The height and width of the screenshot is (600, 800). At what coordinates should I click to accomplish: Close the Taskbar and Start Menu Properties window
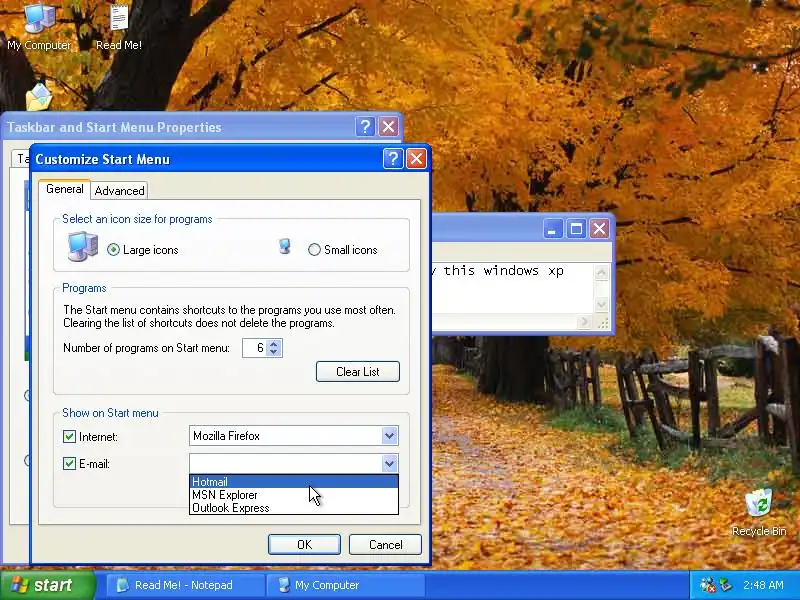pos(388,127)
